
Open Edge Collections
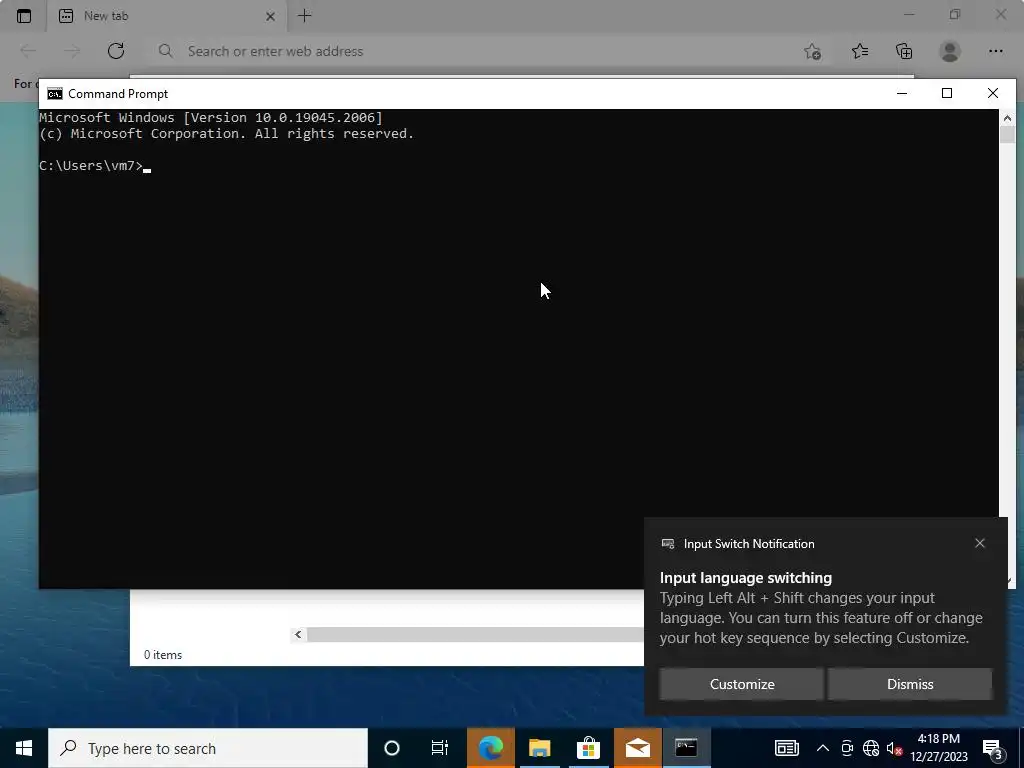tap(904, 51)
